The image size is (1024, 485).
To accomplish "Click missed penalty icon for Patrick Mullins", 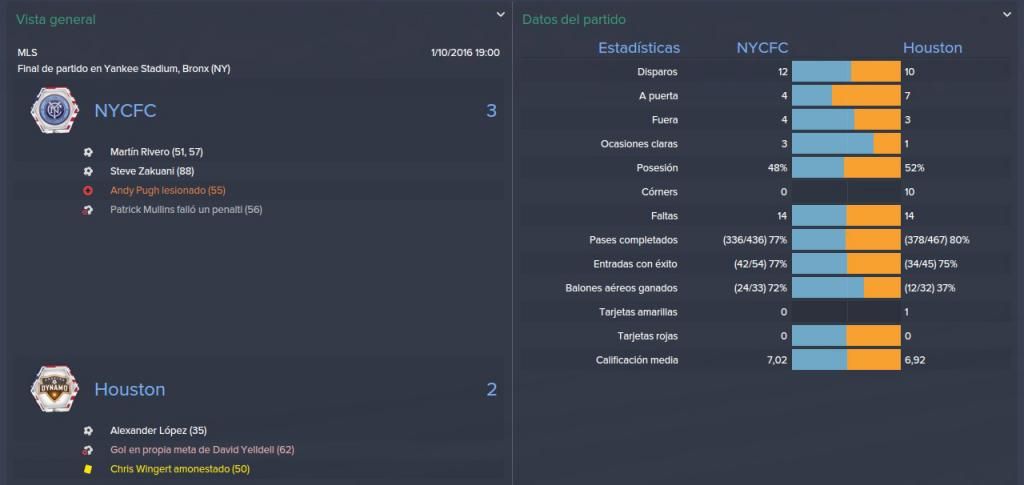I will [x=88, y=210].
